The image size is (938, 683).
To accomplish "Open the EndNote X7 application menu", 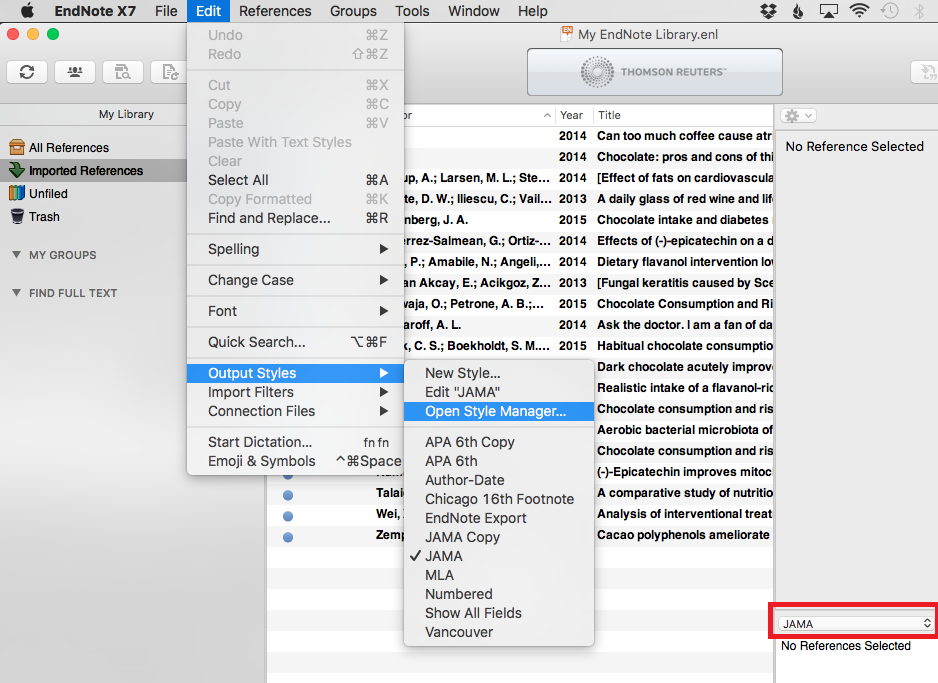I will click(x=95, y=11).
